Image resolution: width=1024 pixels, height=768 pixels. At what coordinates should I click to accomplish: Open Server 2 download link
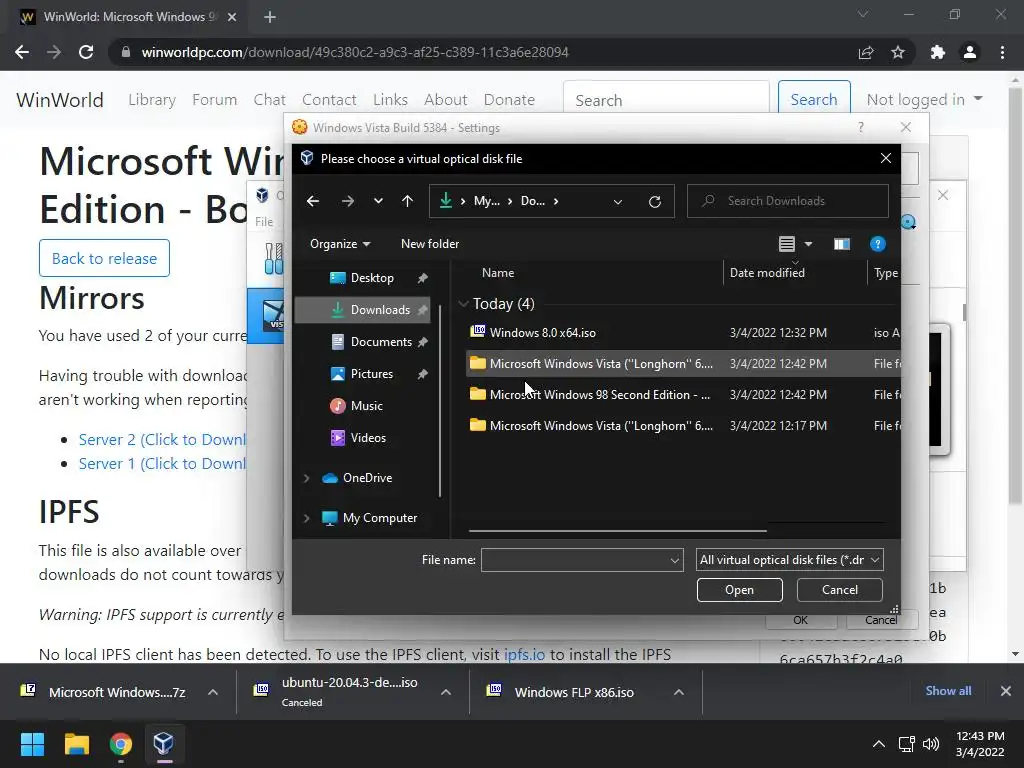[162, 440]
